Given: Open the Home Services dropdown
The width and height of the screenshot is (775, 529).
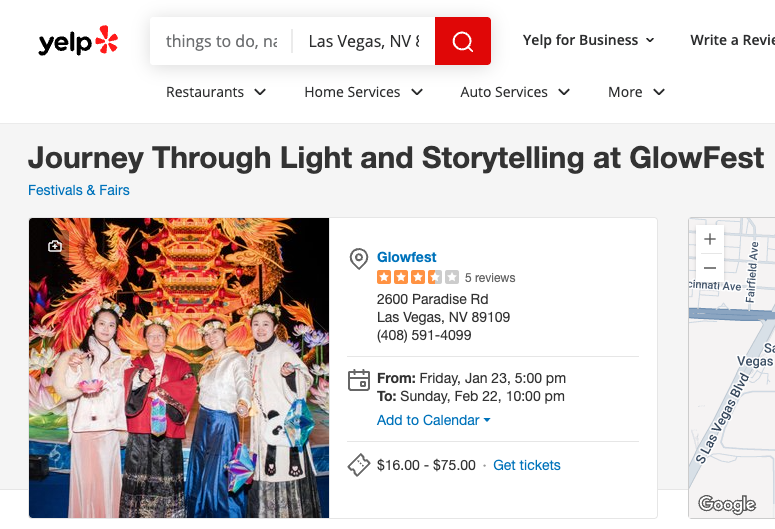Looking at the screenshot, I should (364, 92).
